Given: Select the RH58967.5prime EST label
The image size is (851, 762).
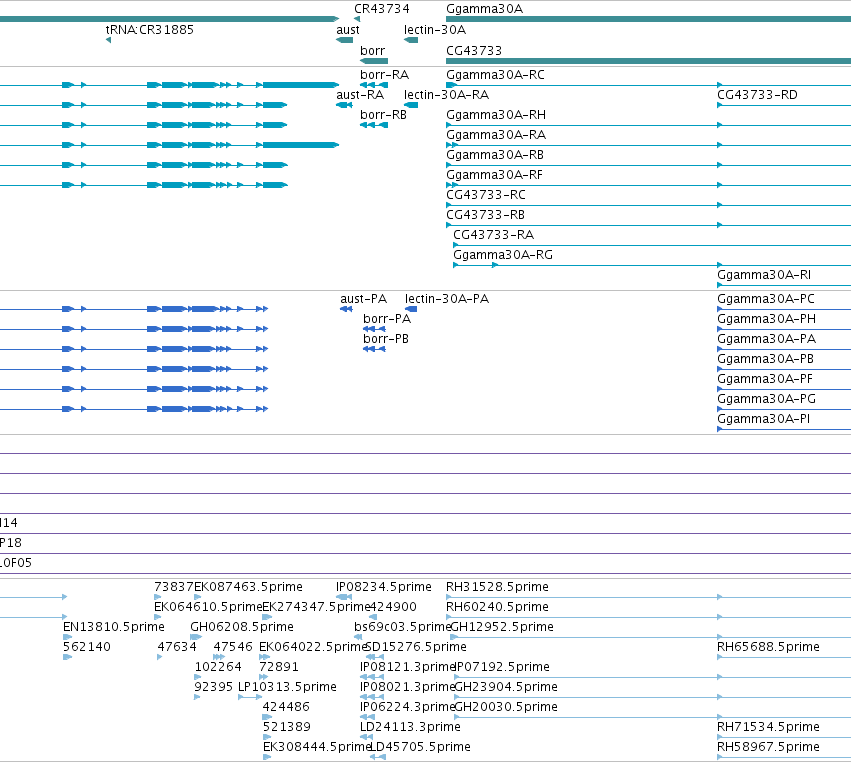Looking at the screenshot, I should pos(768,747).
